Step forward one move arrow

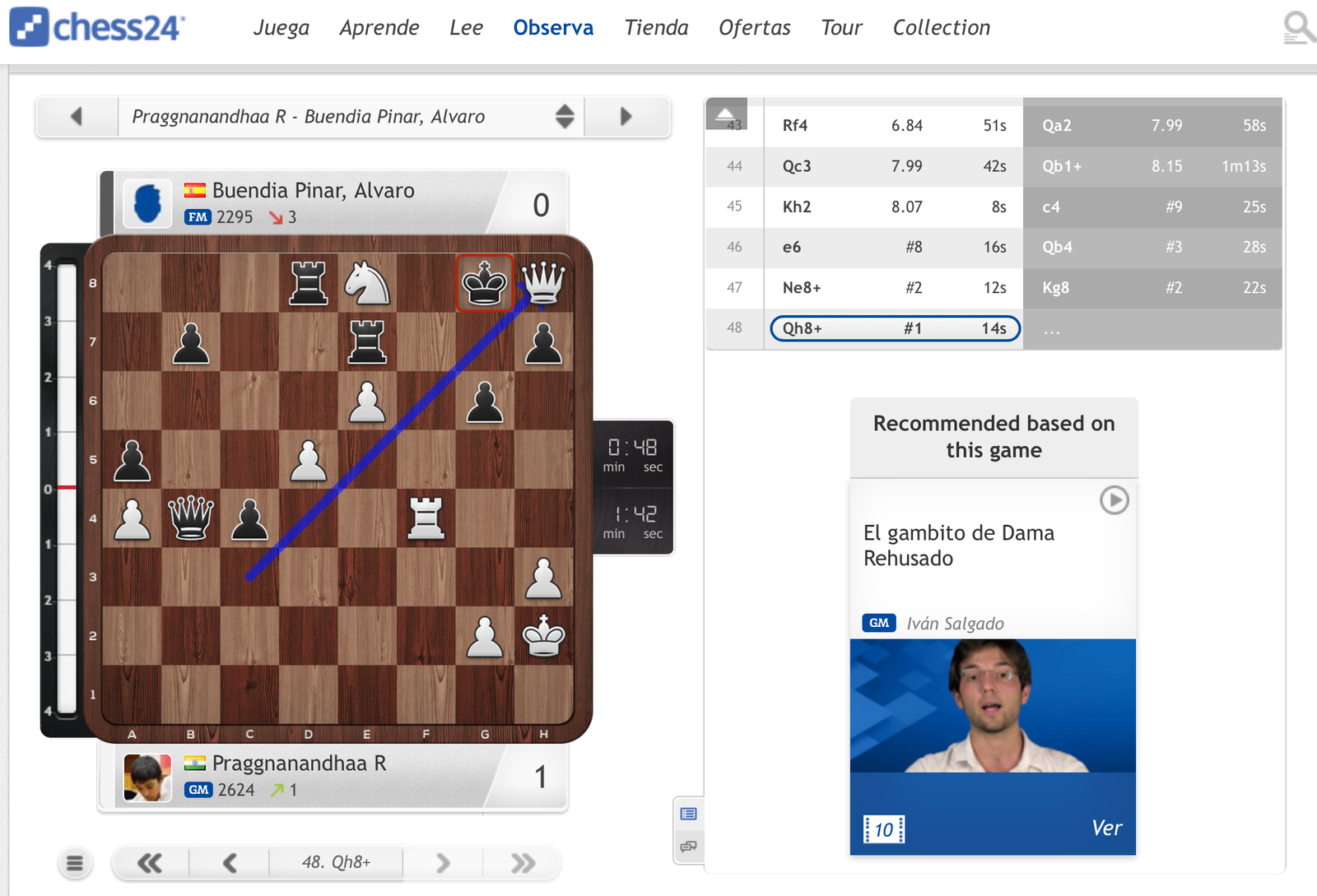(x=443, y=863)
